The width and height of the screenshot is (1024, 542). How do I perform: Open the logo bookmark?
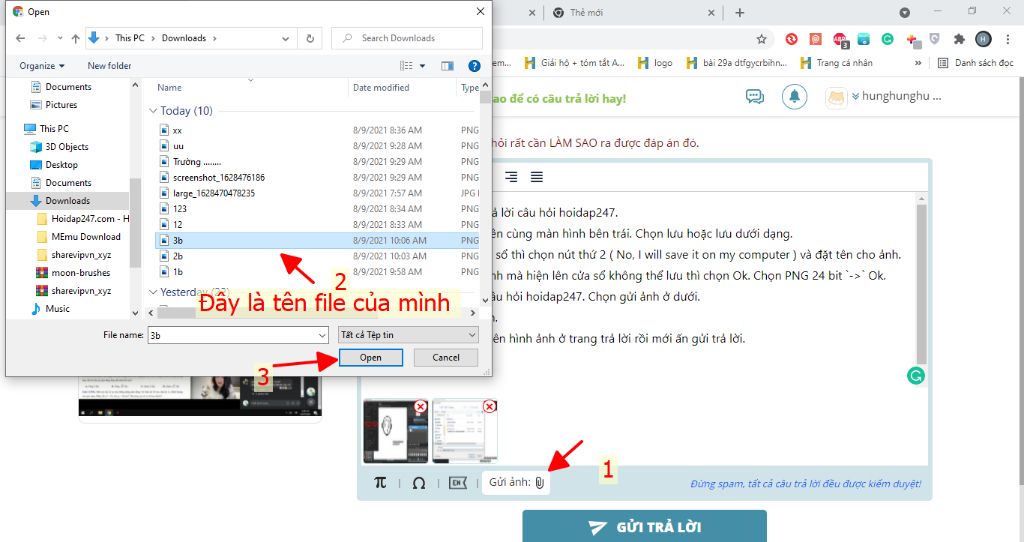(x=655, y=63)
